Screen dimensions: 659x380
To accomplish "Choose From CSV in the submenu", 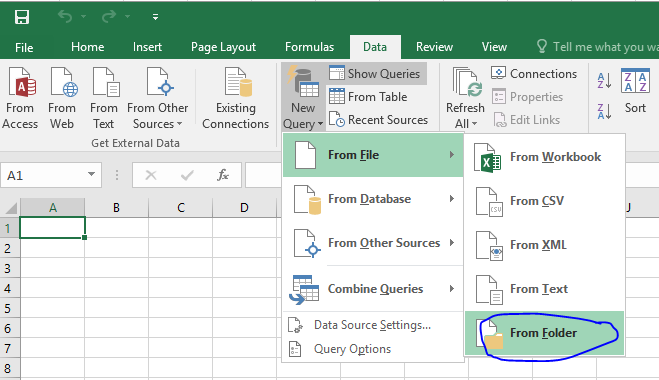I will (545, 201).
